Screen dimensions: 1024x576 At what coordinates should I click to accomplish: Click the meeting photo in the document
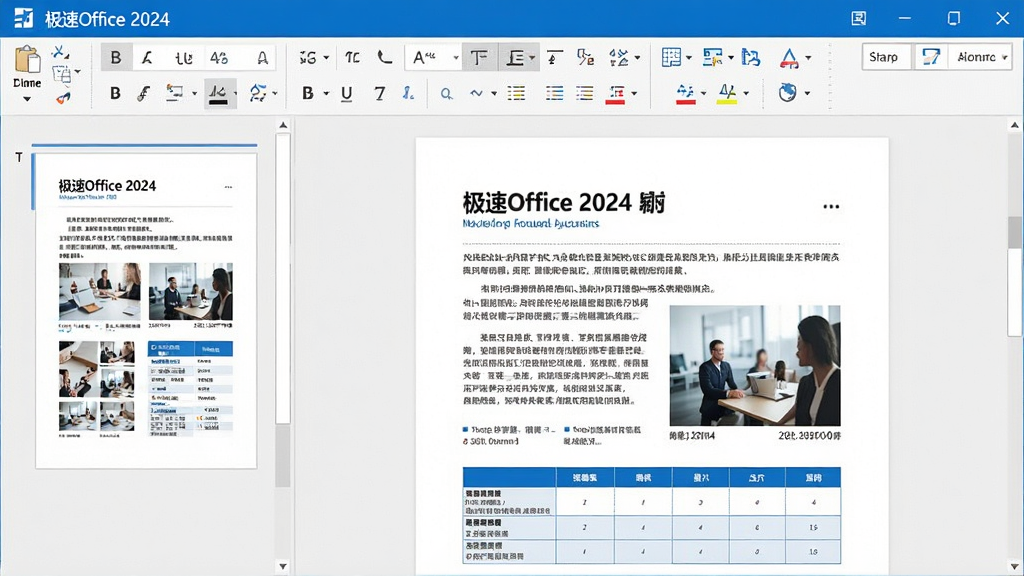[x=755, y=366]
